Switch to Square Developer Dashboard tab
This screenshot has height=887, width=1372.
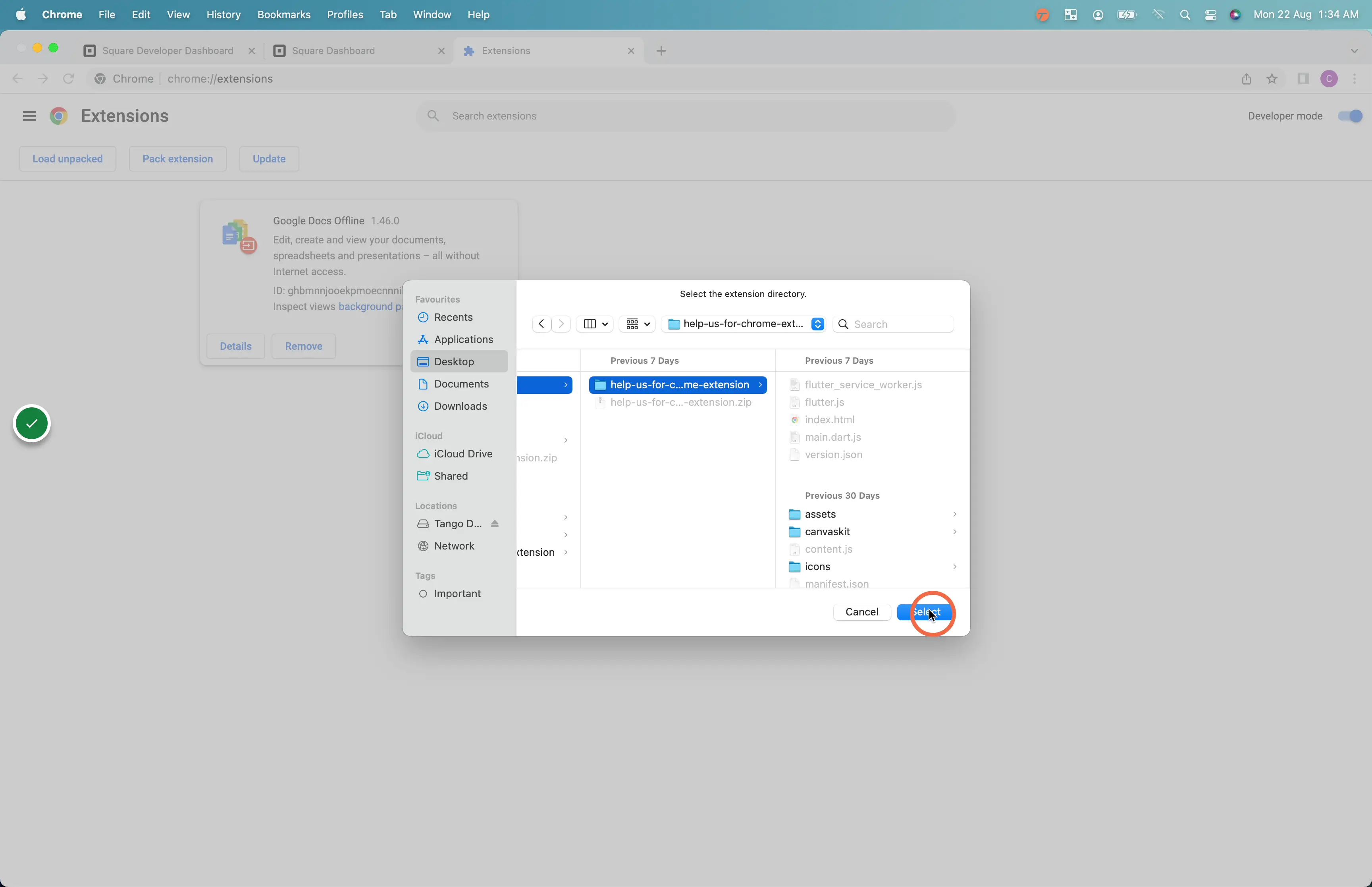[168, 51]
